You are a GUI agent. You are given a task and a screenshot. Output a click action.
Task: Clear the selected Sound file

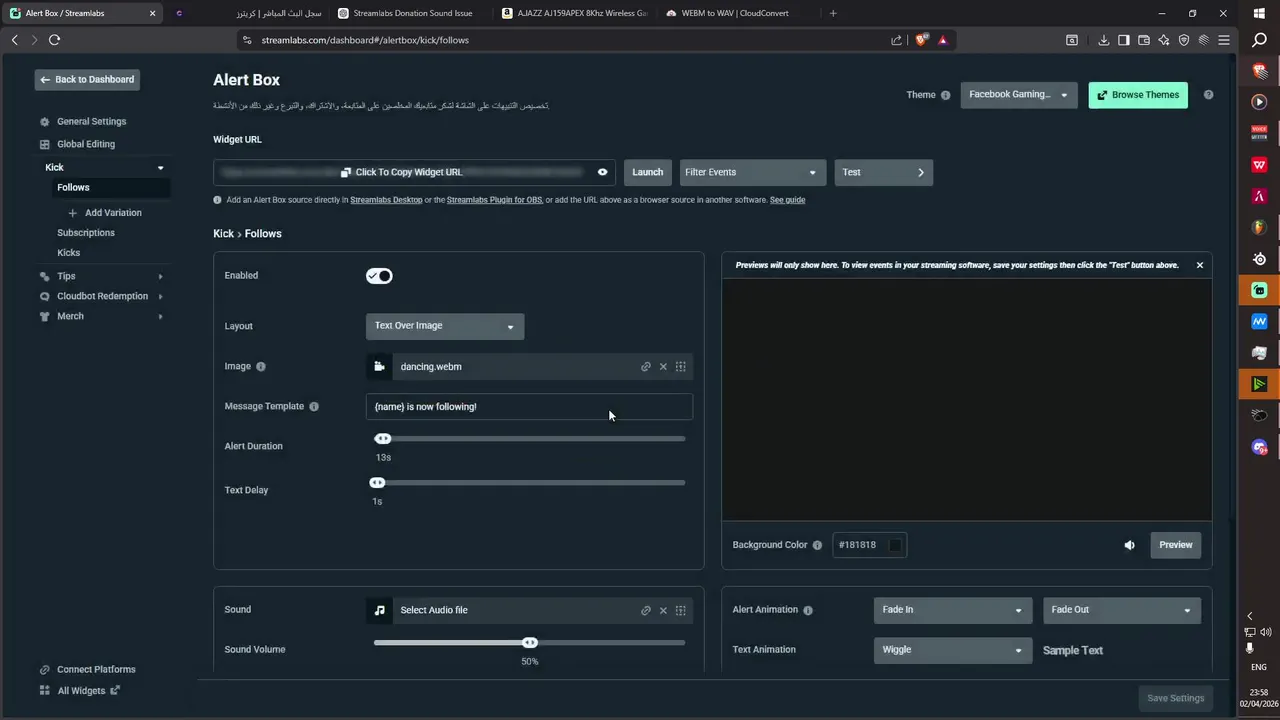coord(663,610)
